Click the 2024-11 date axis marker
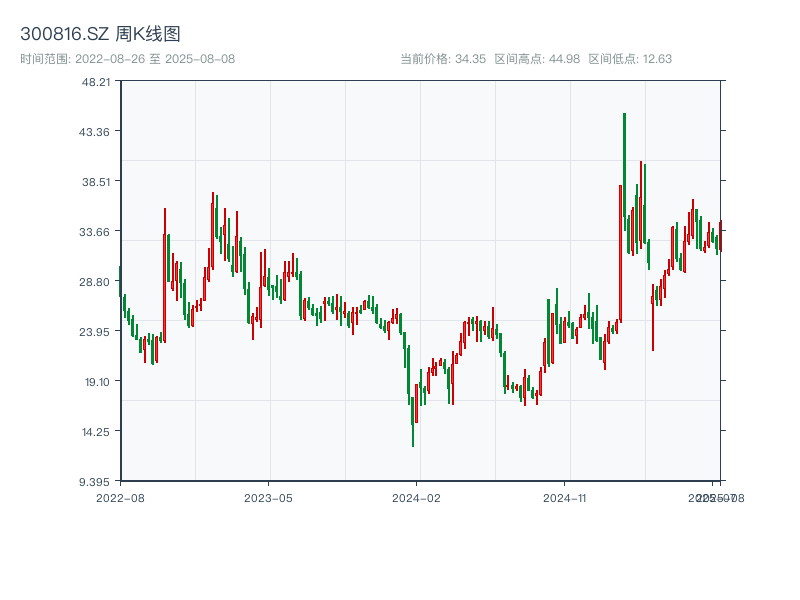Screen dimensions: 800x600 tap(565, 497)
